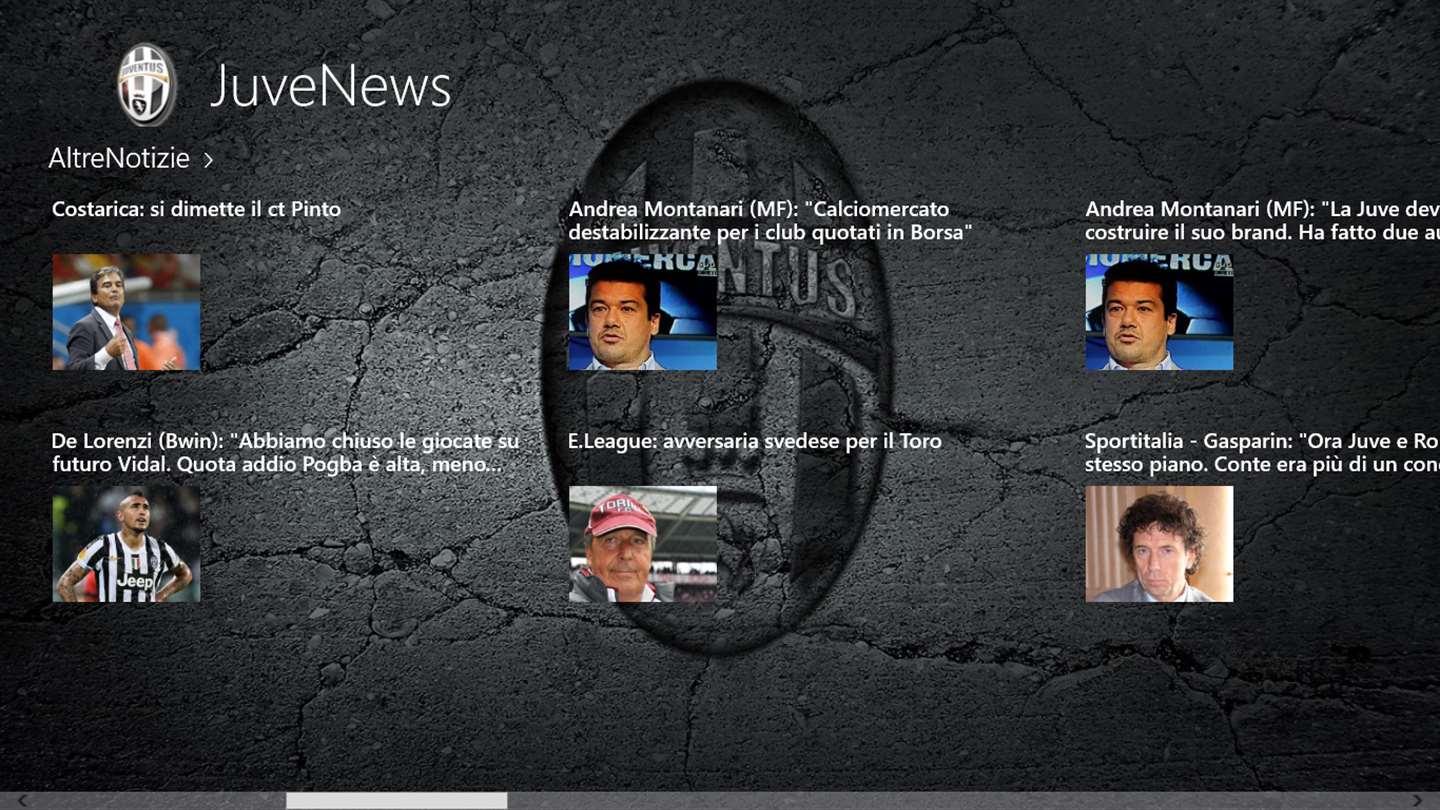Click the scrollbar right arrow

point(1418,800)
